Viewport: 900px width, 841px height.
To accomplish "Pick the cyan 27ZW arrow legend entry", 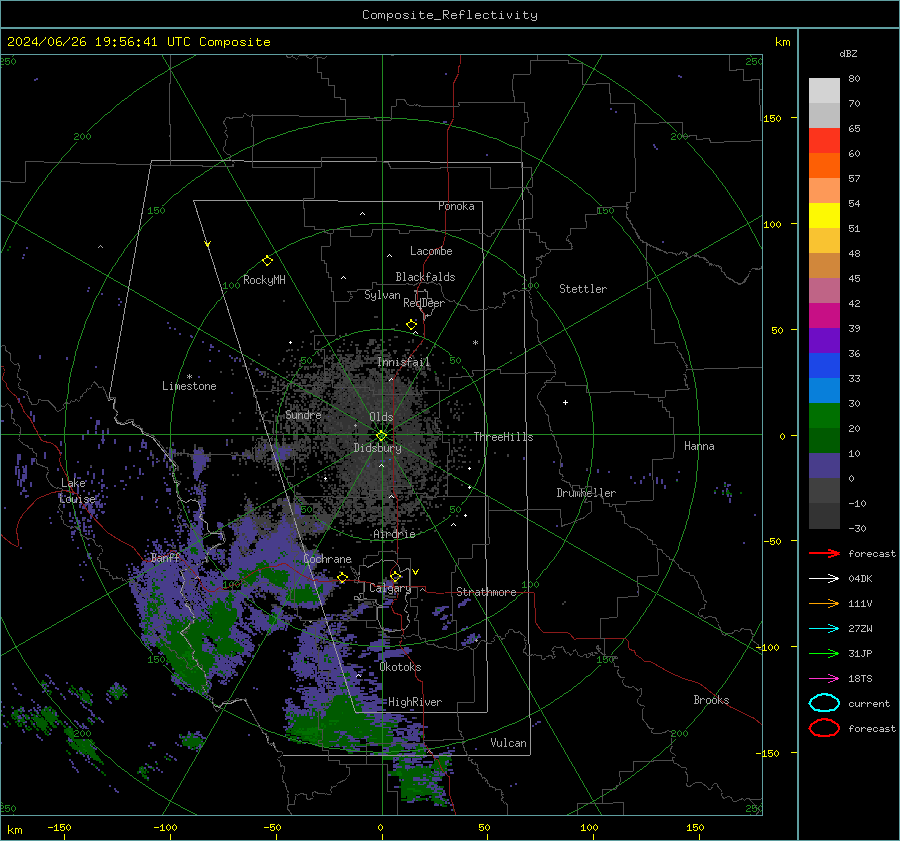I will 824,628.
